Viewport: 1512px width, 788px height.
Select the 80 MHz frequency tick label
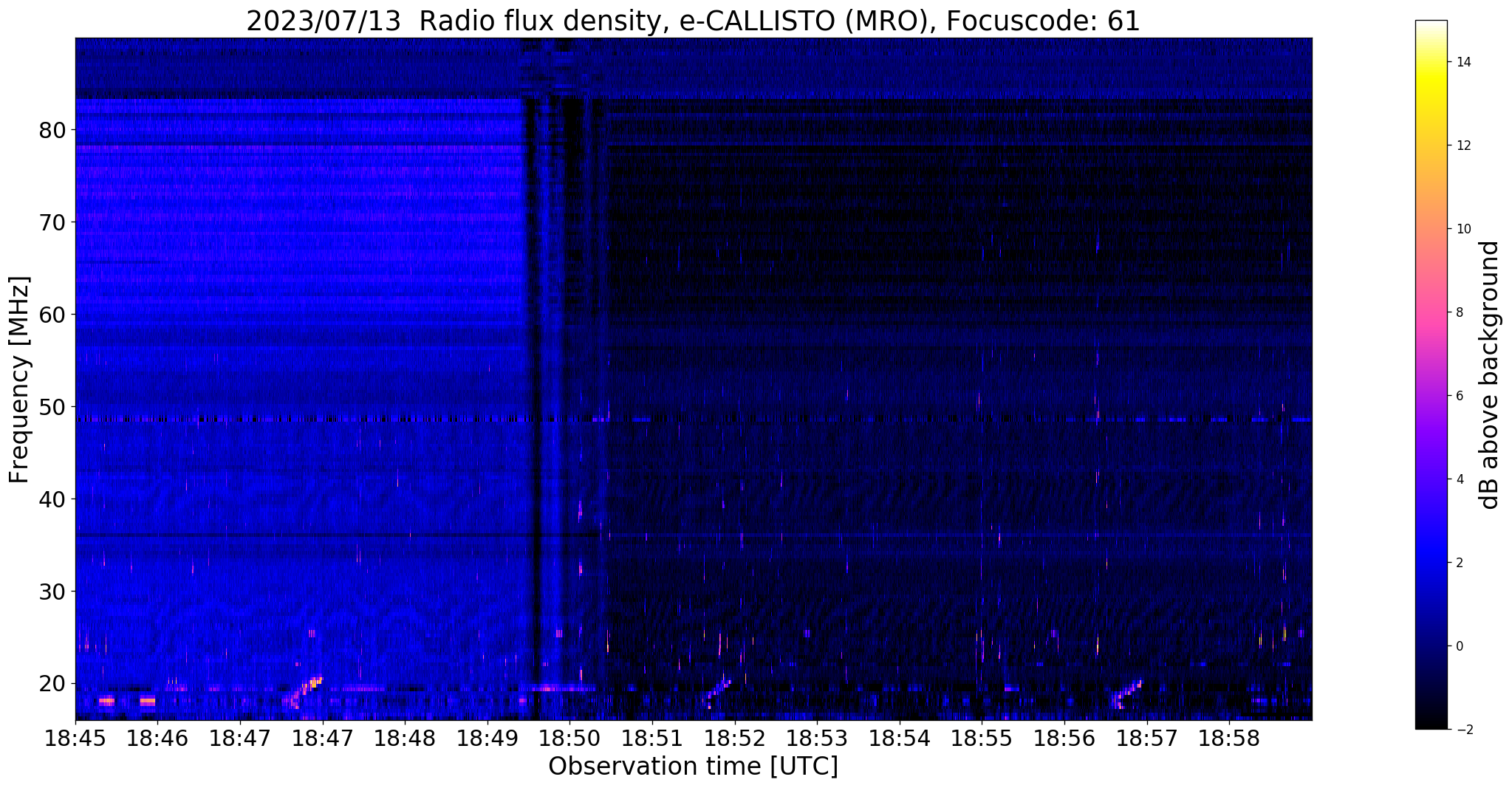tap(52, 130)
